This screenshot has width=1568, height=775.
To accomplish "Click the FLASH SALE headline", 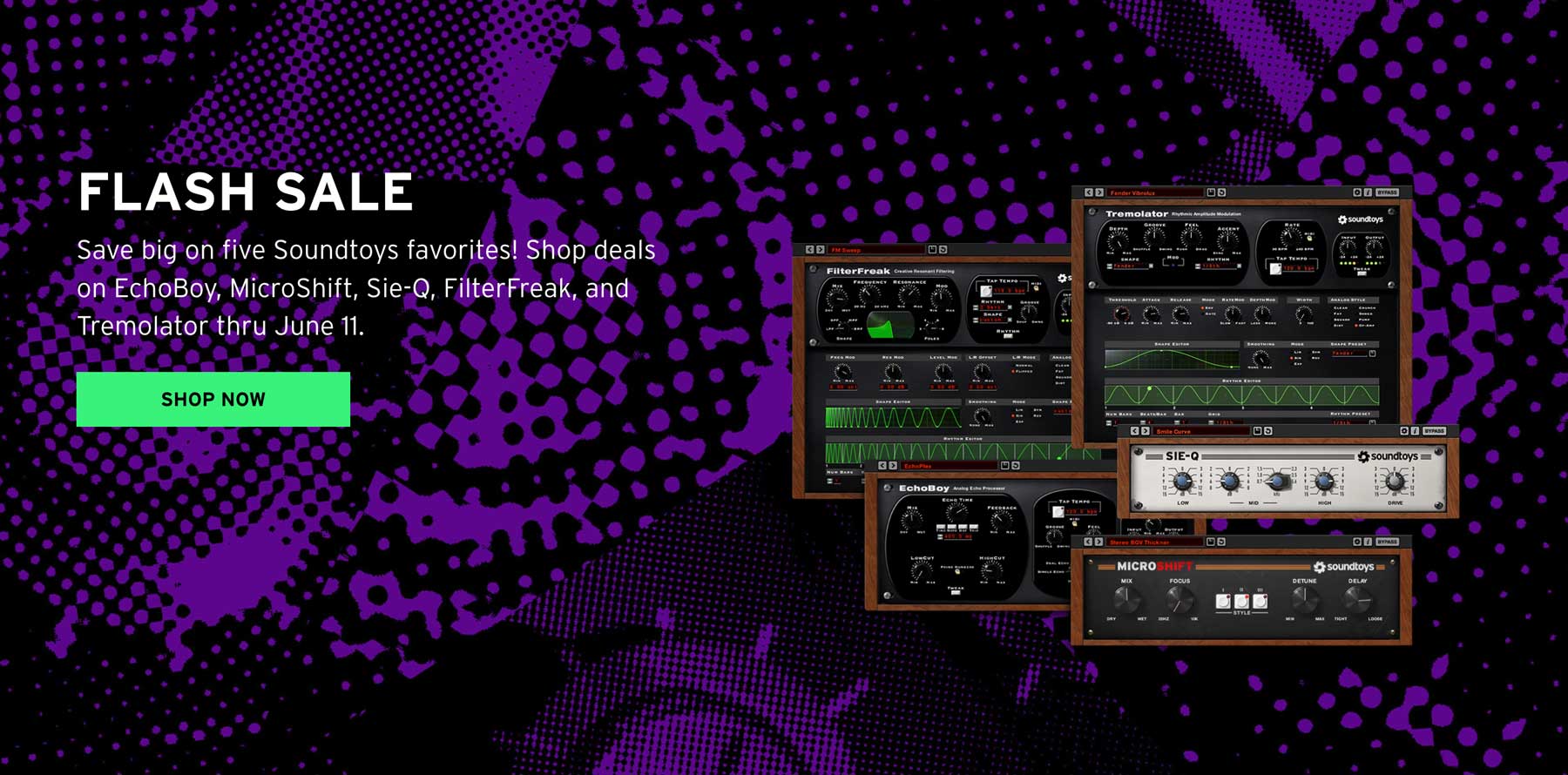I will [246, 192].
